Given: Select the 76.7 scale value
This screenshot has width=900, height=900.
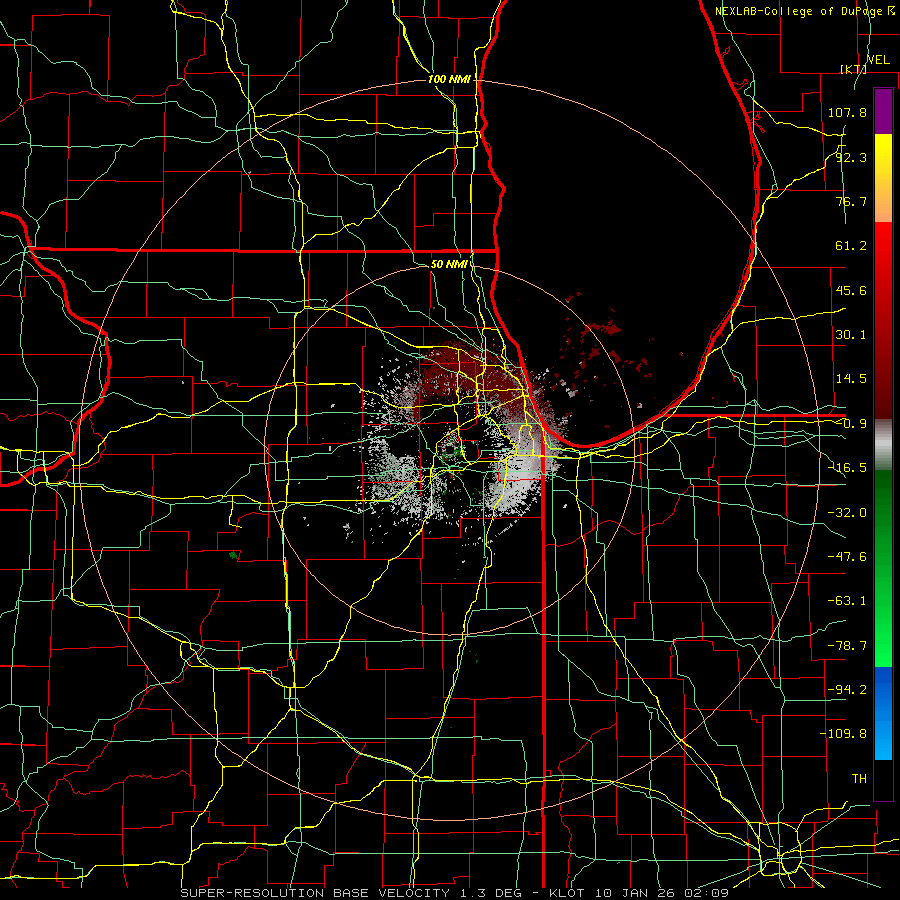Looking at the screenshot, I should (x=851, y=201).
